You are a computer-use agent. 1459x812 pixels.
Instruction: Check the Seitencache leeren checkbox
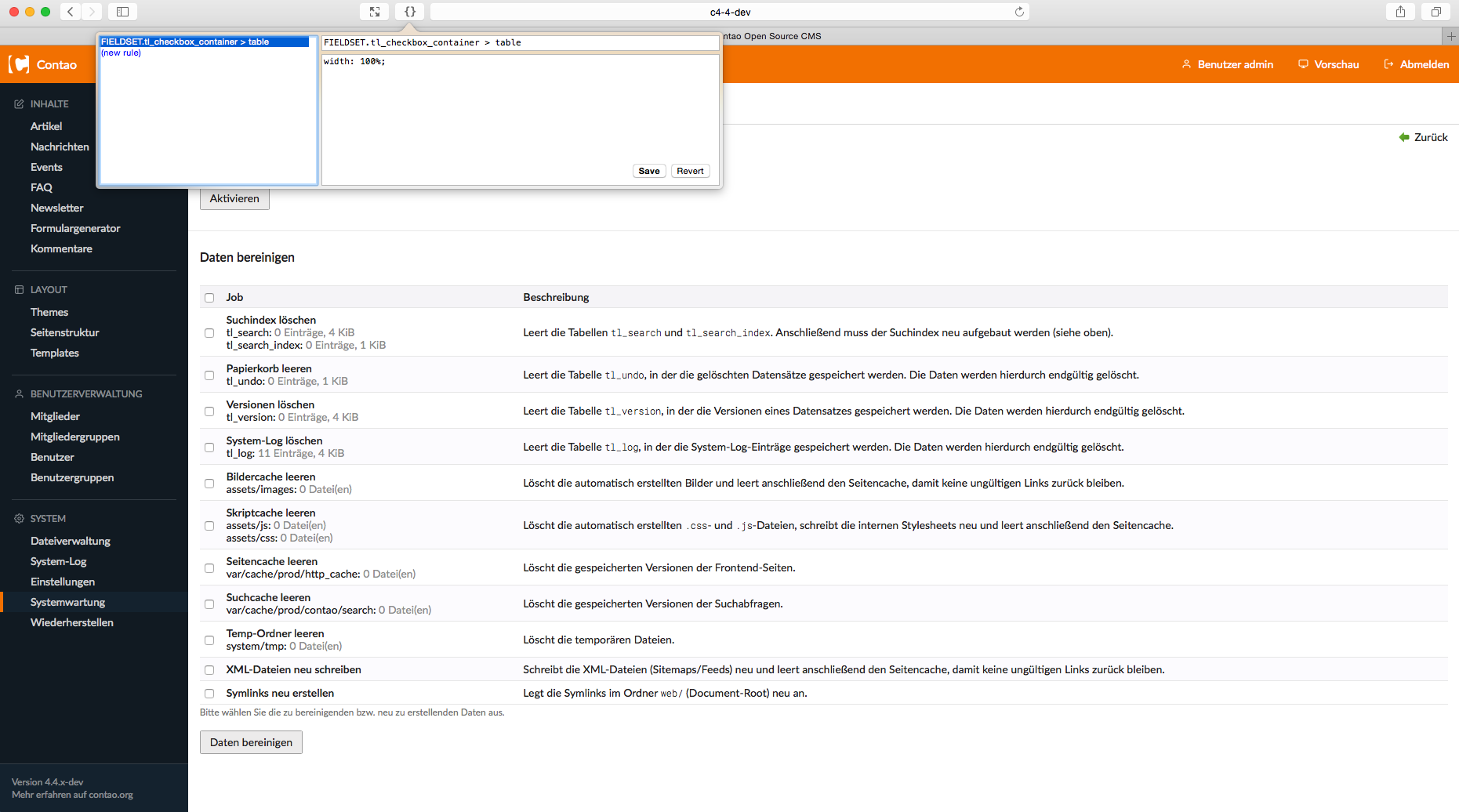pyautogui.click(x=209, y=568)
